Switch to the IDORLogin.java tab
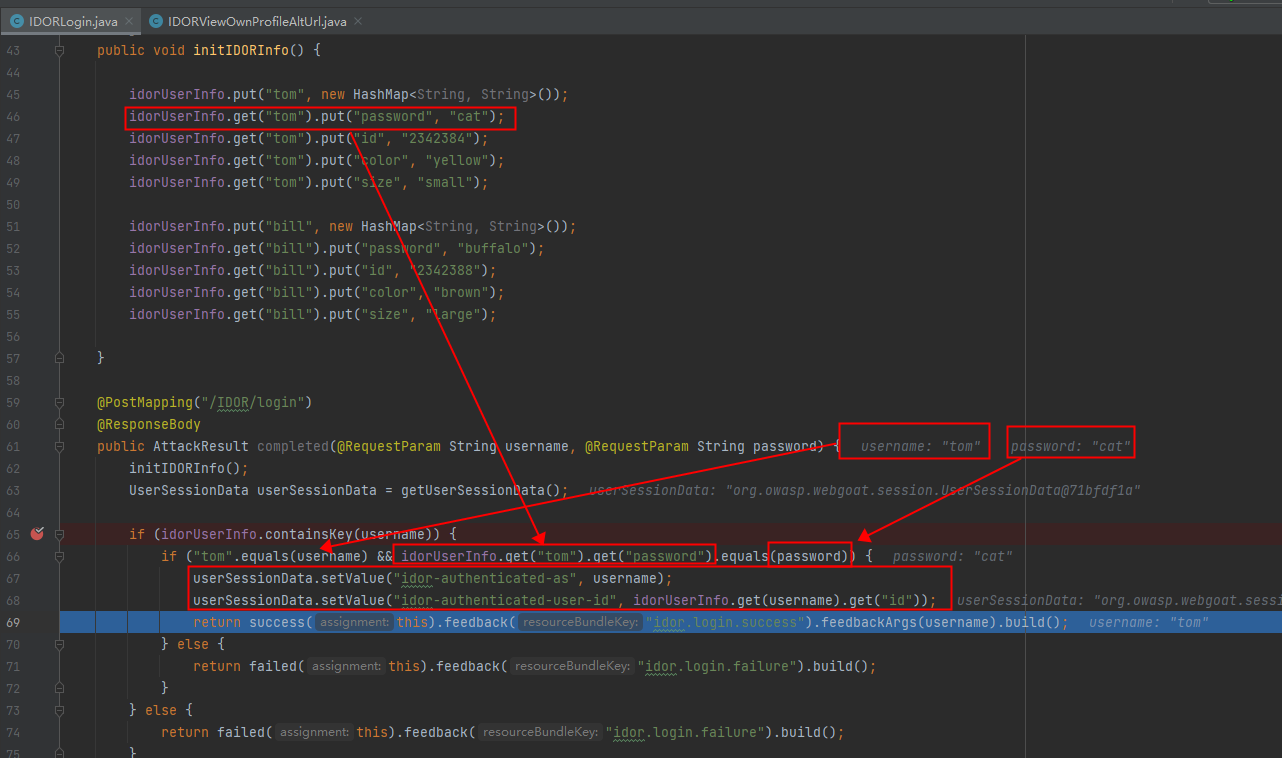 tap(73, 21)
